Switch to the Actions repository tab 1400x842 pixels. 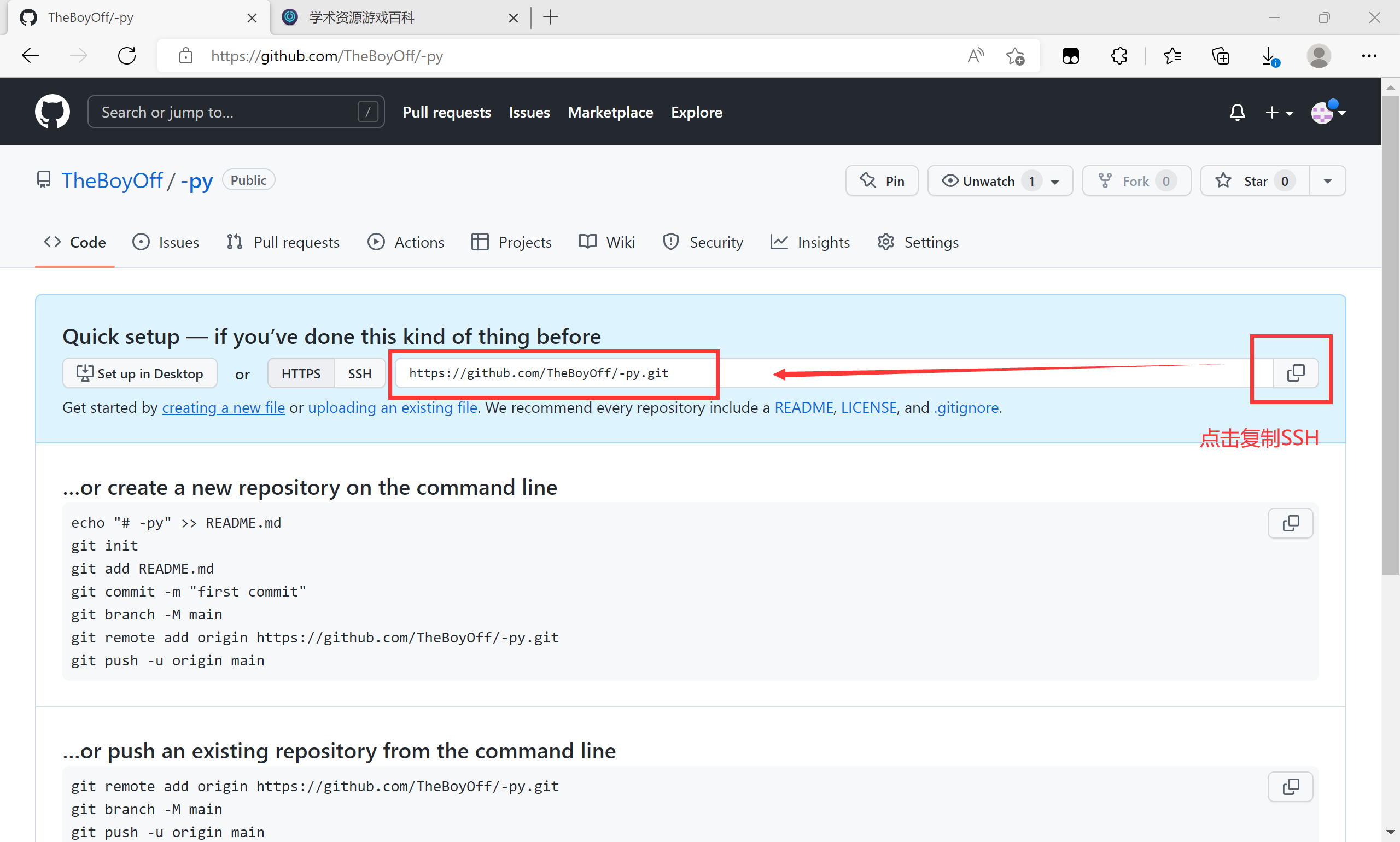pyautogui.click(x=406, y=242)
